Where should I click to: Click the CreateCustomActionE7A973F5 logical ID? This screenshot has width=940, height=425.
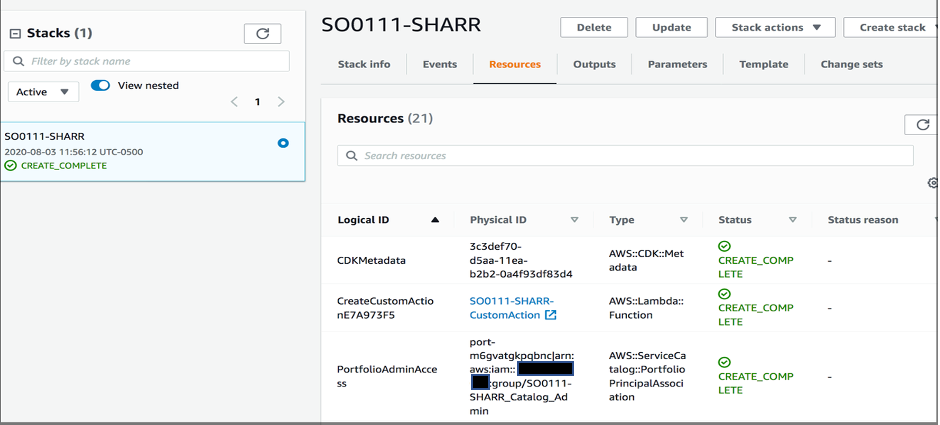click(385, 308)
